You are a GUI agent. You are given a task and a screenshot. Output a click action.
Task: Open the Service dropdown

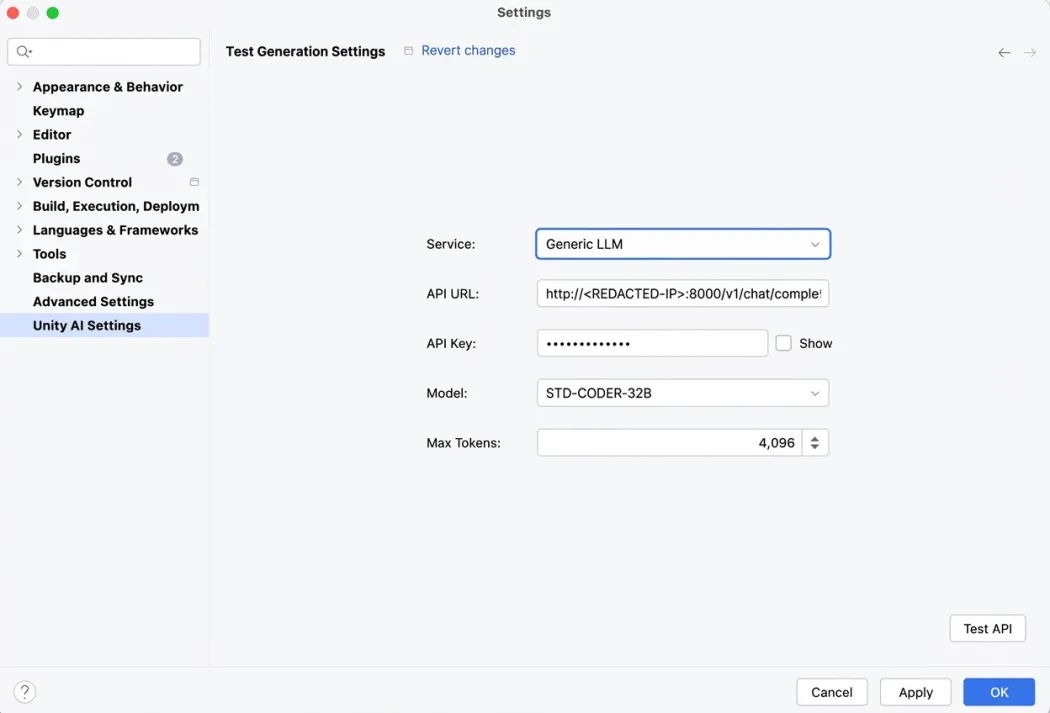click(x=683, y=244)
